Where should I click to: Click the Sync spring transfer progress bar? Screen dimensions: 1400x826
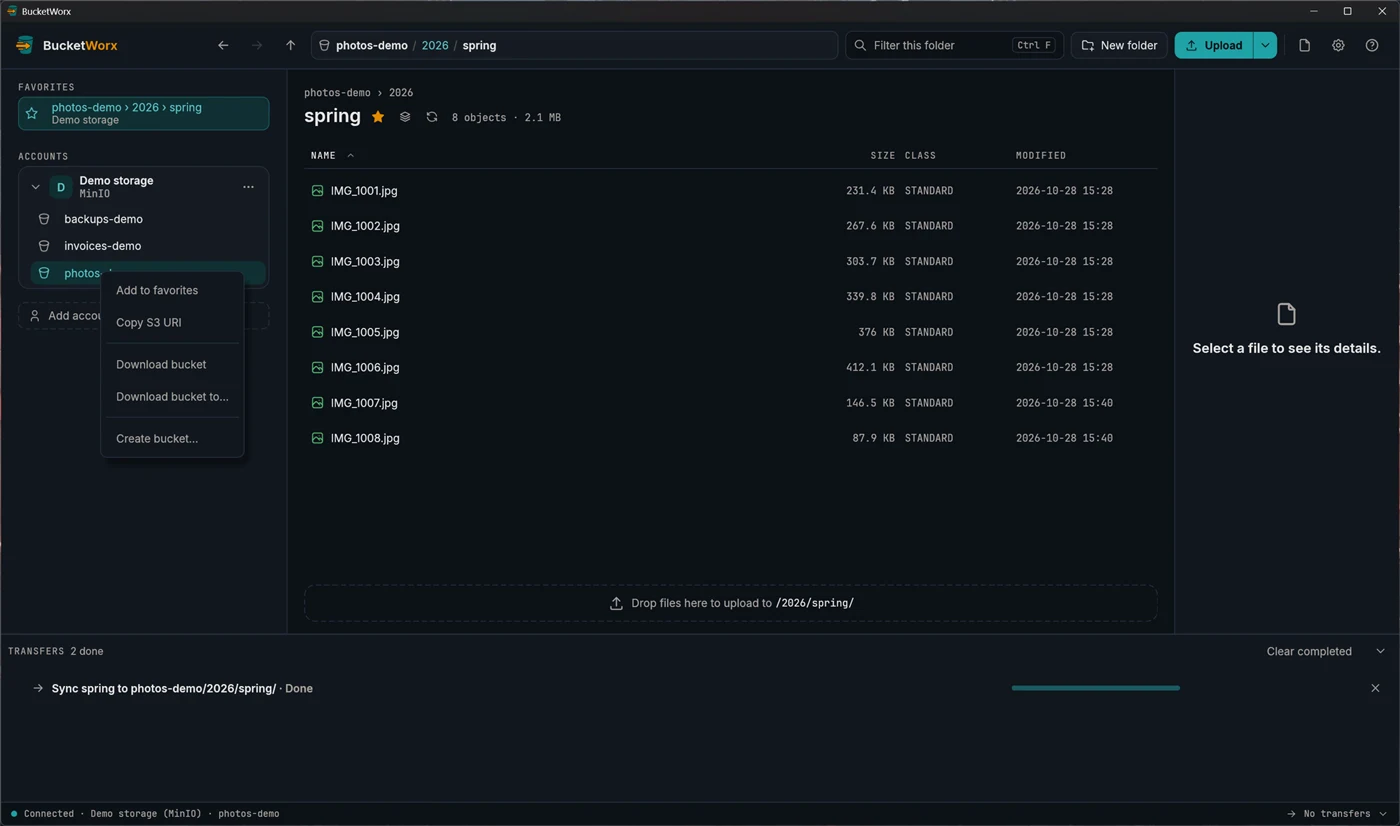pos(1095,688)
